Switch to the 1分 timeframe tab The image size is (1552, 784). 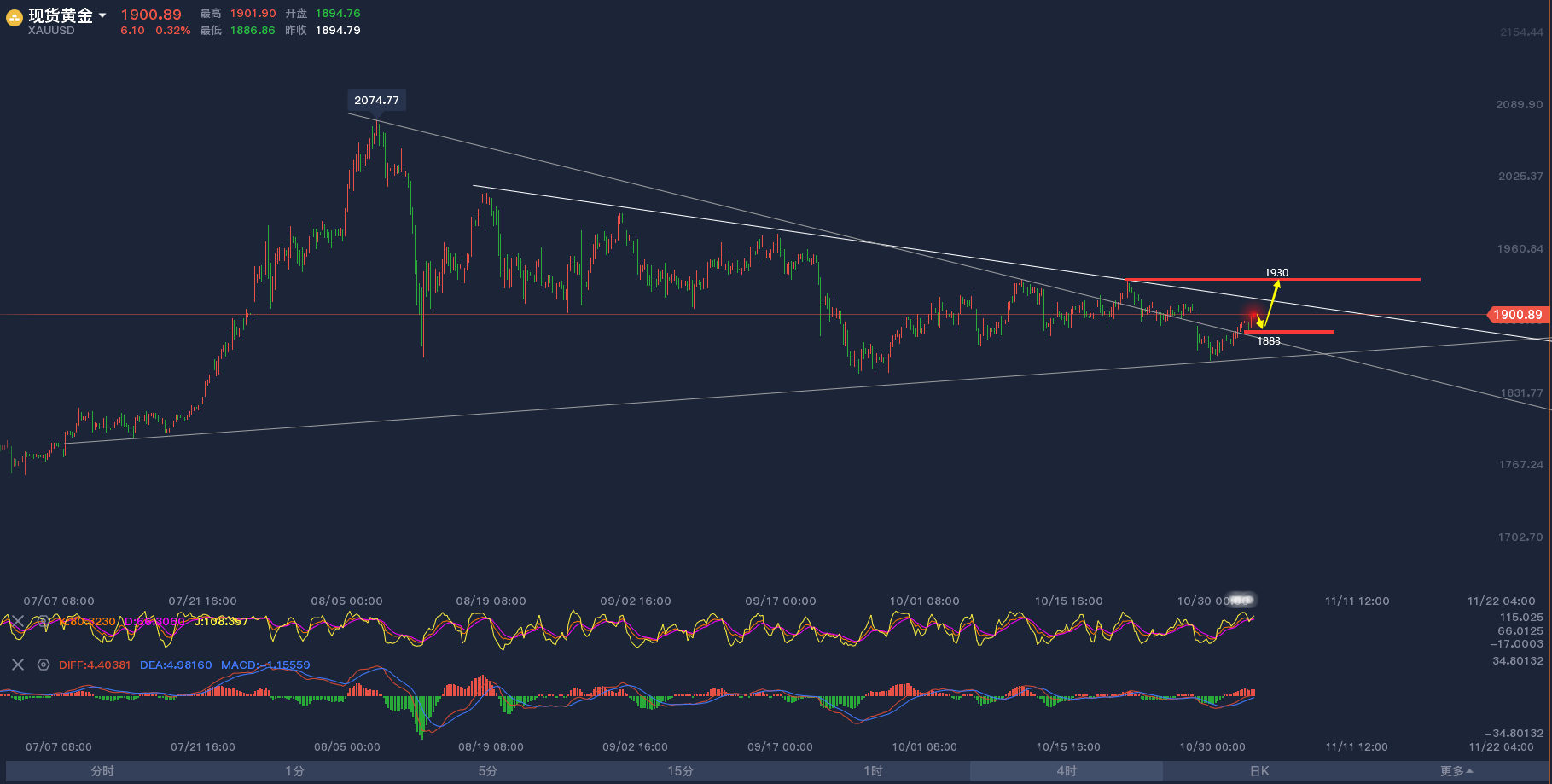(x=295, y=771)
